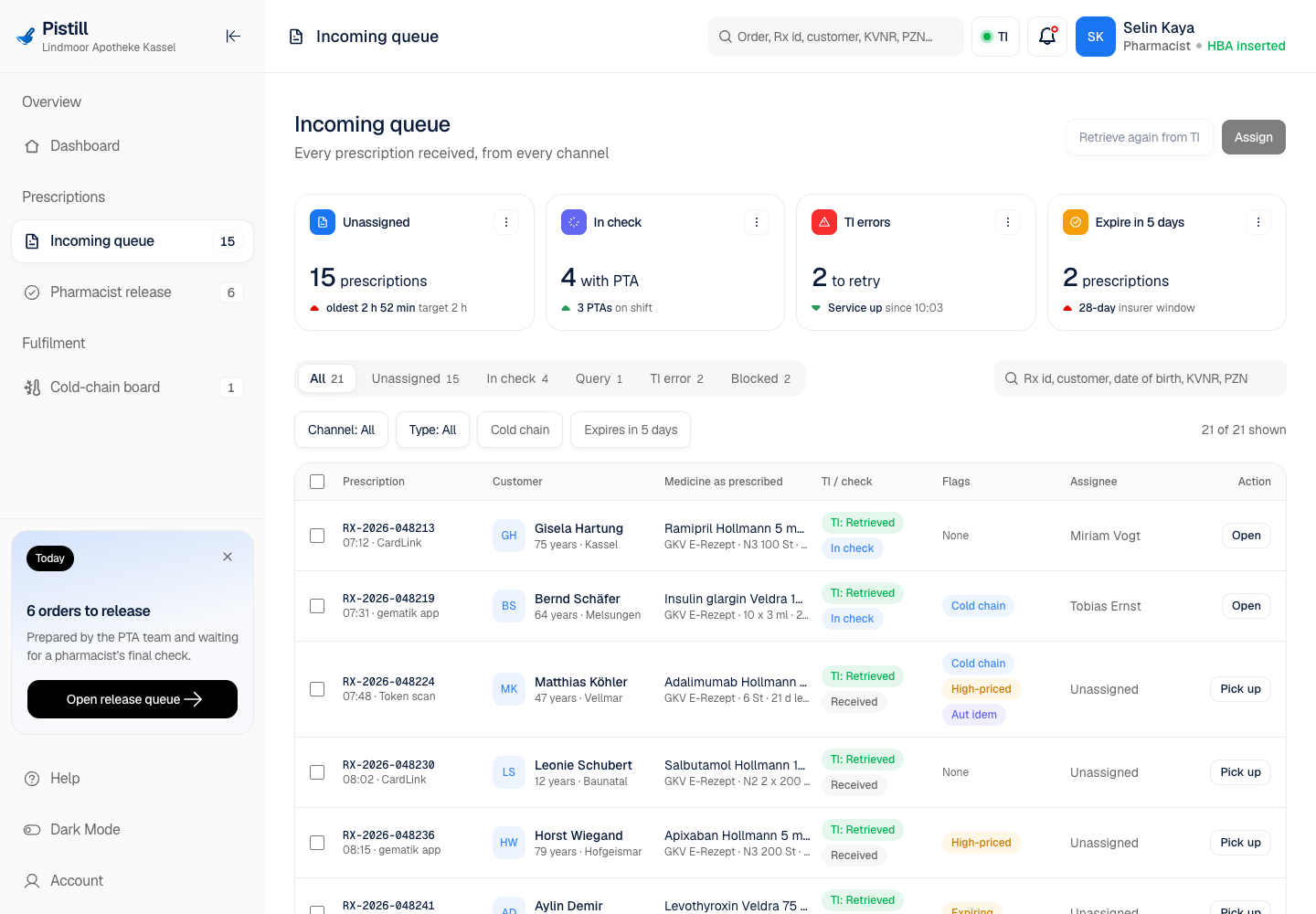Viewport: 1316px width, 914px height.
Task: Toggle the Expires in 5 days filter
Action: [x=631, y=430]
